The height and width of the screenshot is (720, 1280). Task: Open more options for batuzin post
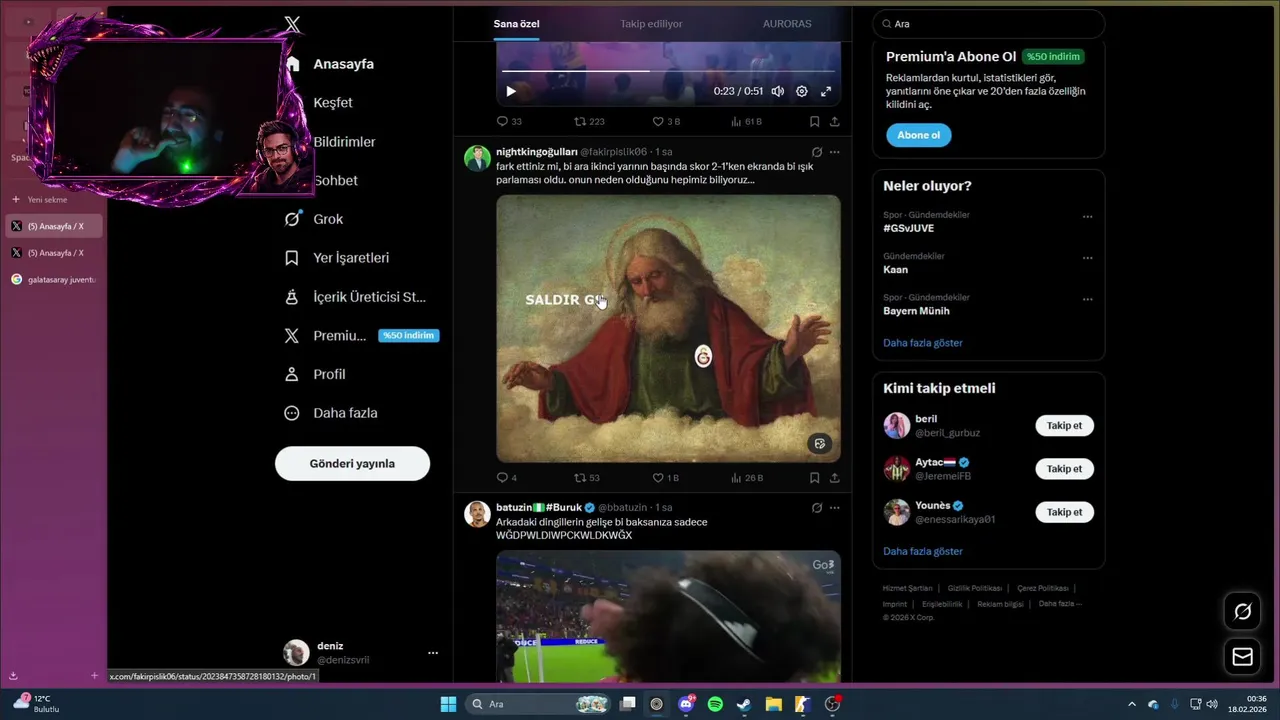coord(834,508)
